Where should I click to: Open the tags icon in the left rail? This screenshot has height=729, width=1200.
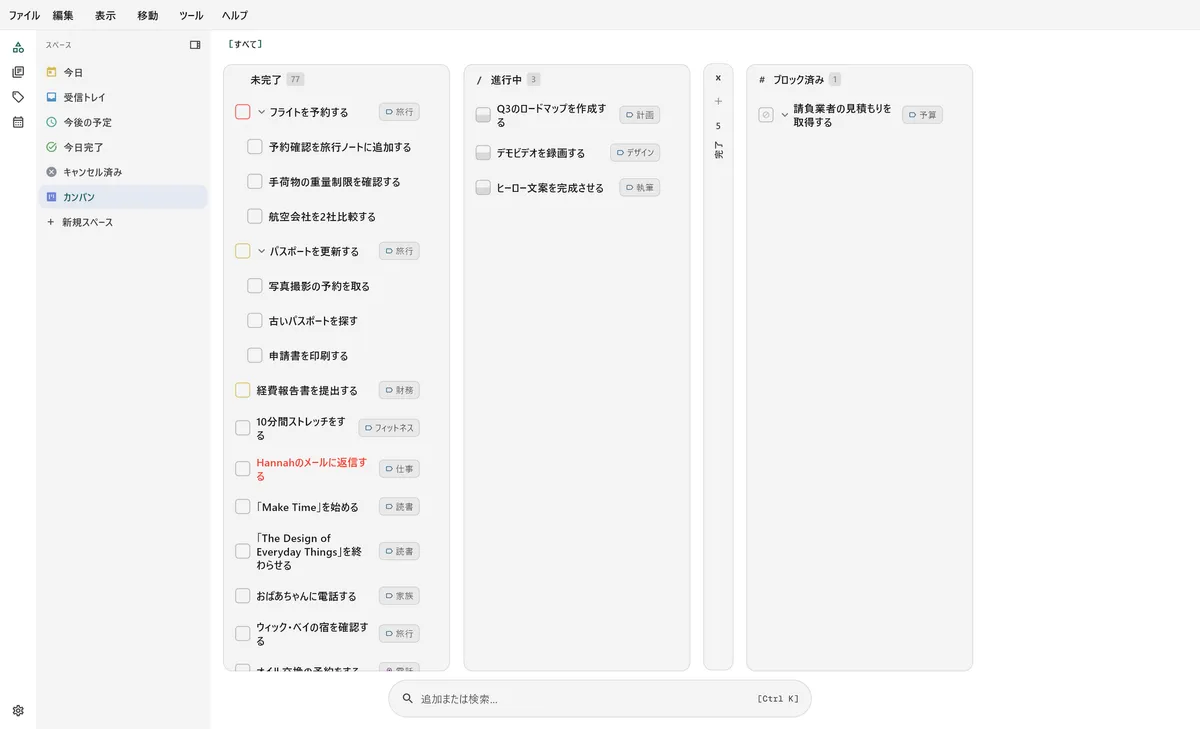pos(18,97)
